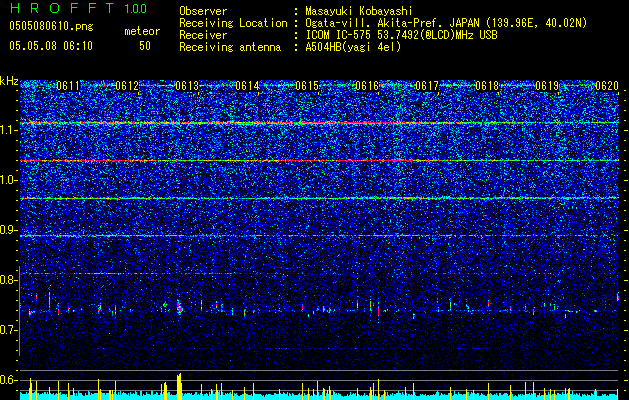Click the 'meteor' count label
The image size is (629, 400).
click(142, 31)
